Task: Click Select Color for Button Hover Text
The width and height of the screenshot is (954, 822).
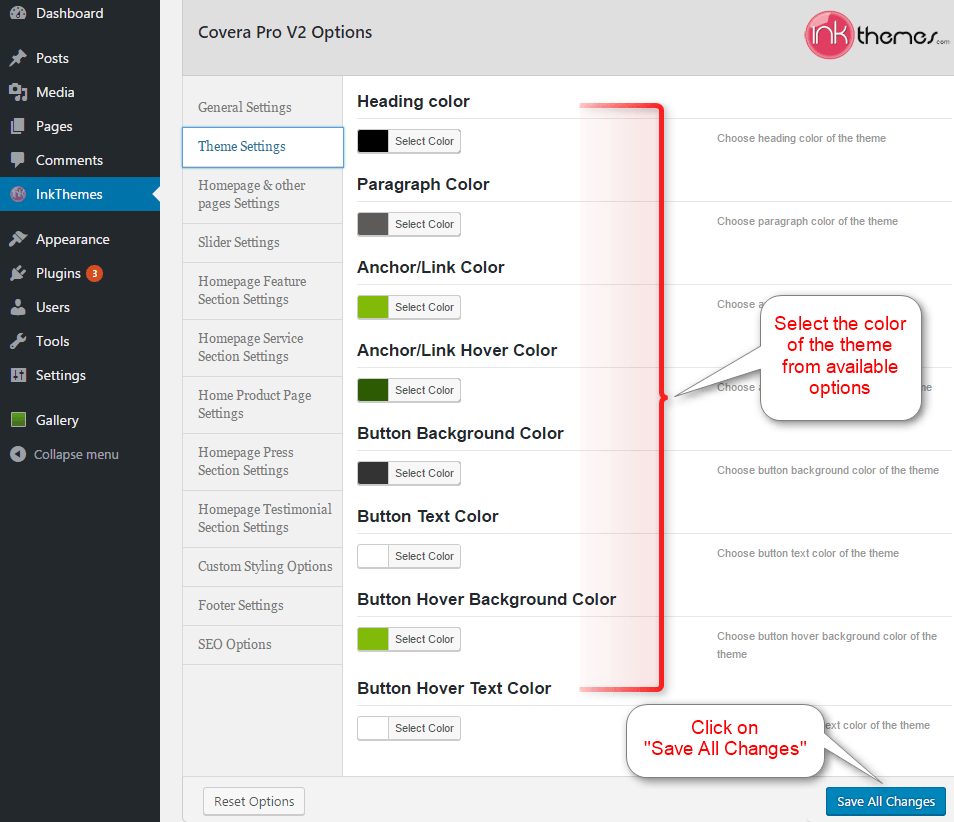Action: click(x=424, y=728)
